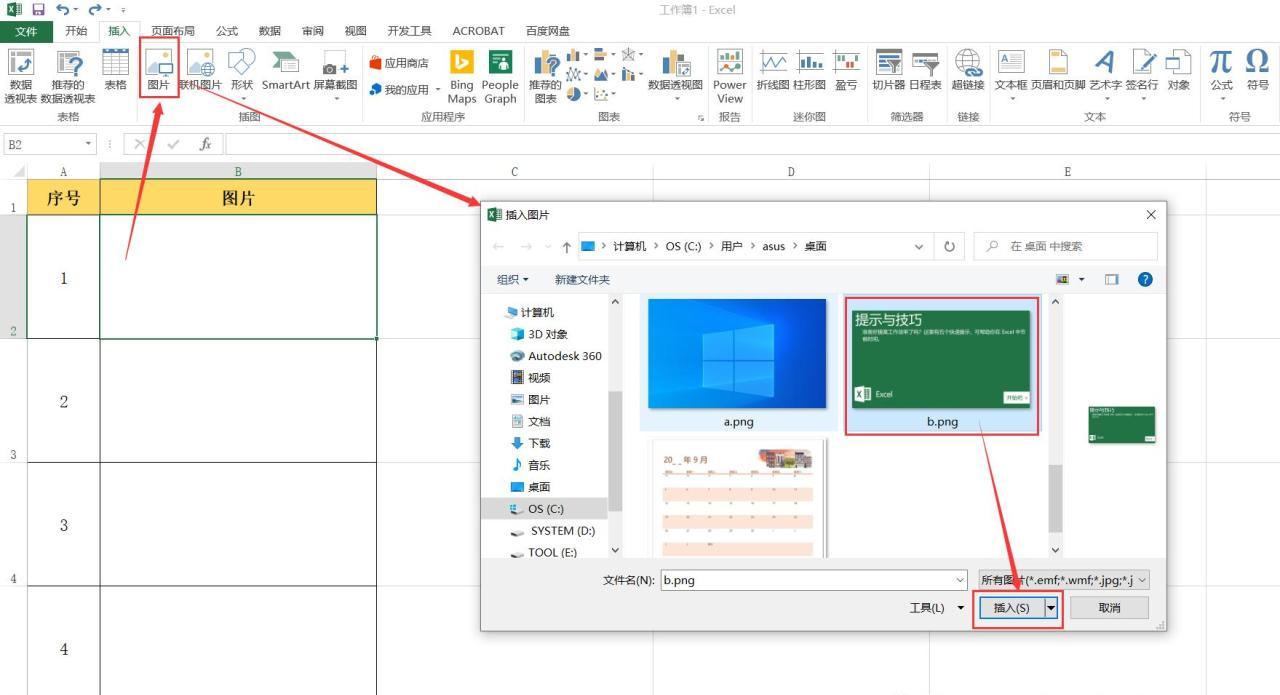Click the 插入(S) insert button
Viewport: 1280px width, 695px height.
[1011, 607]
